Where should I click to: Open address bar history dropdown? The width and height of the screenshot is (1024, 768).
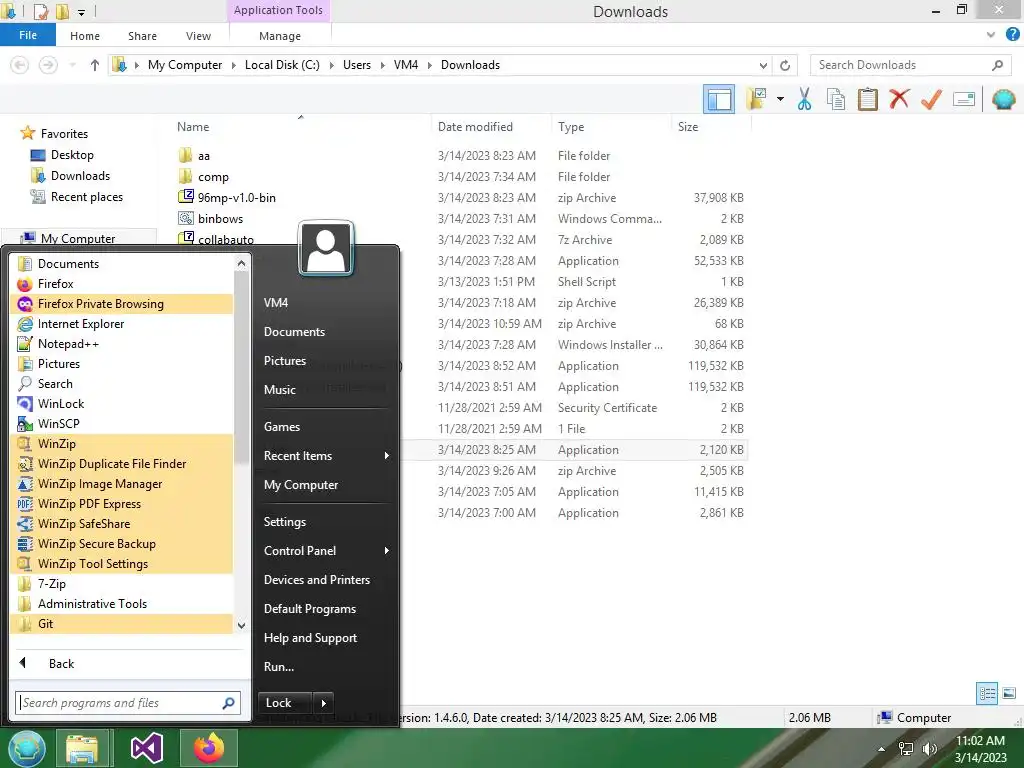[x=763, y=65]
